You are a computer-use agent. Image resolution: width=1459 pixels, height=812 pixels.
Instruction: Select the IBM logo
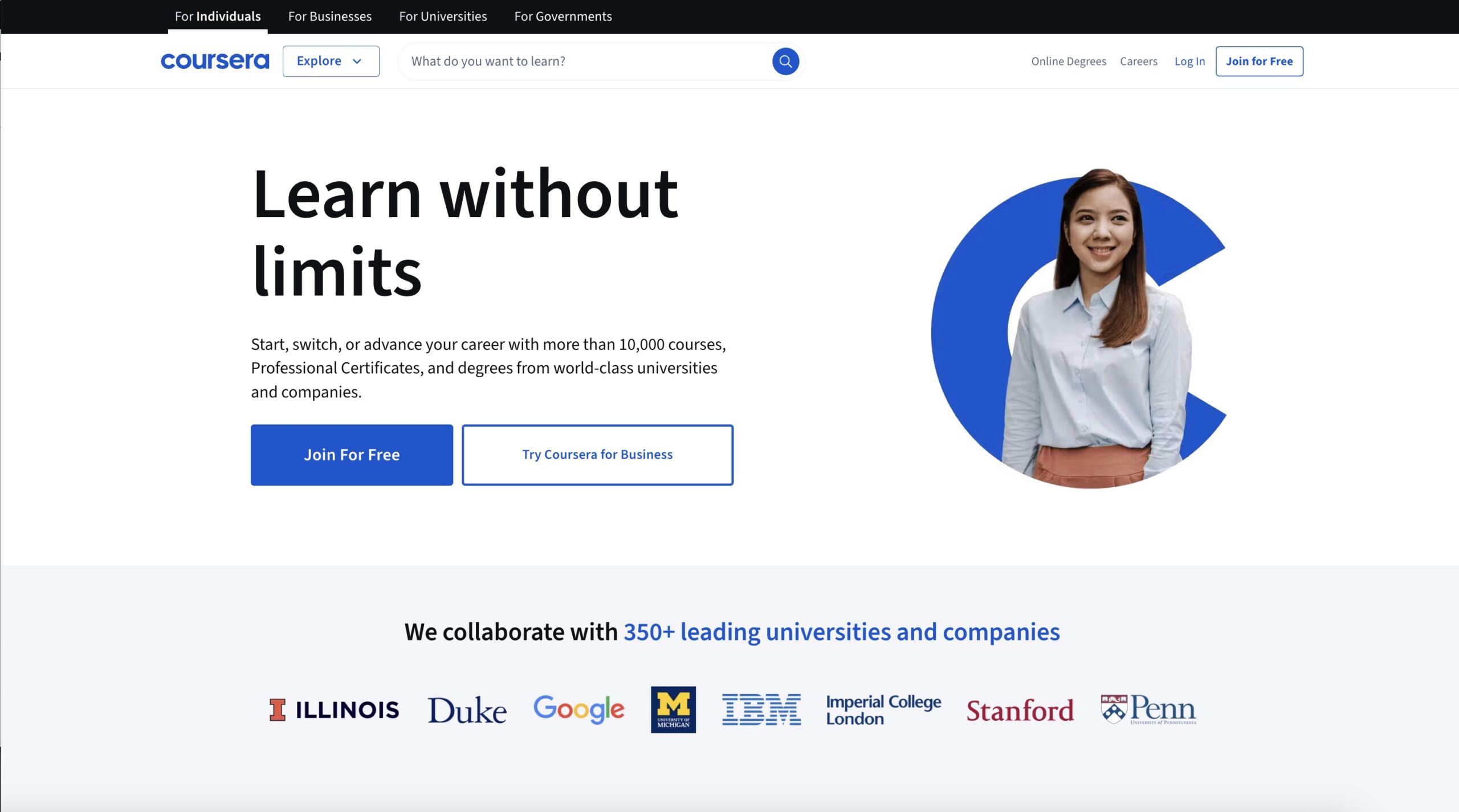762,709
